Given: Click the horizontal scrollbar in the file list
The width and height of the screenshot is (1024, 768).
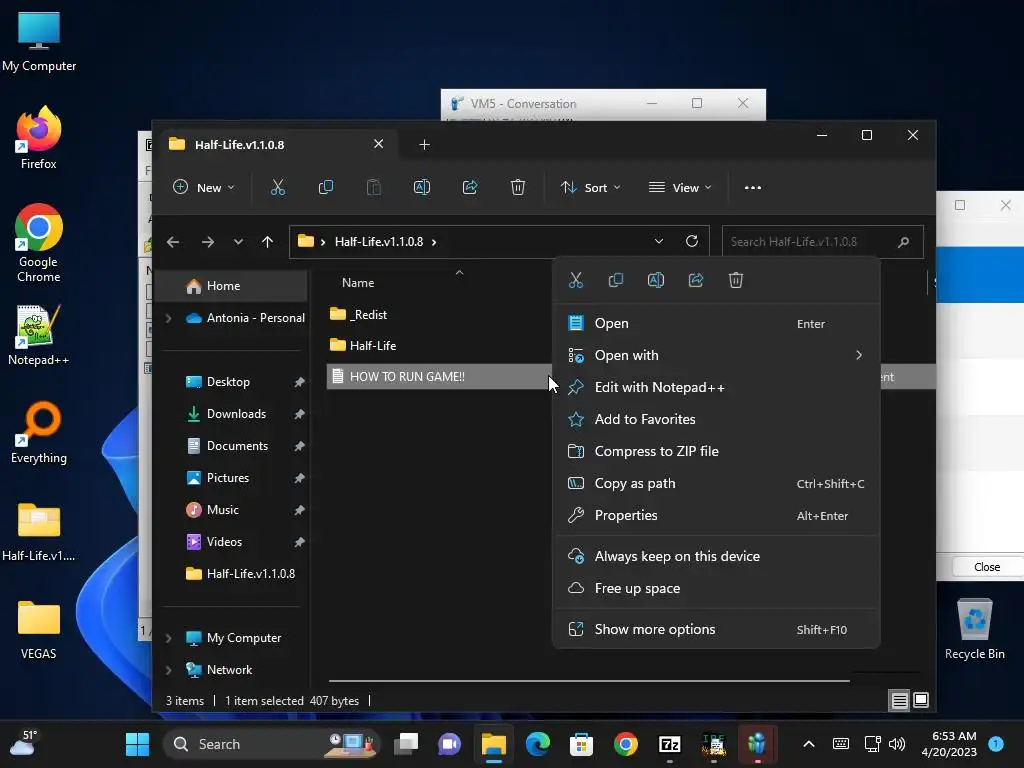Looking at the screenshot, I should tap(589, 680).
